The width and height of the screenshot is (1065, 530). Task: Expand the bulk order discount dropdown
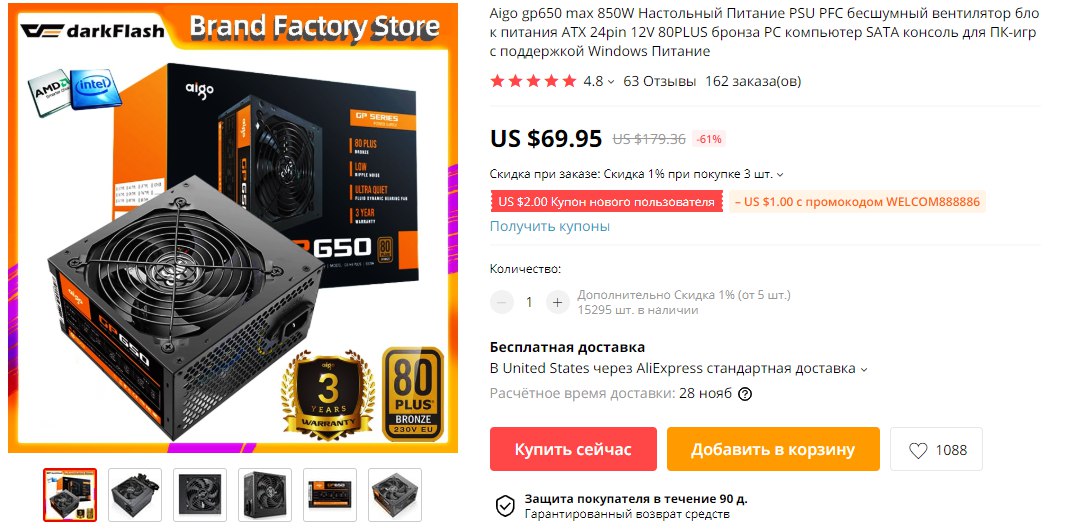[x=780, y=175]
